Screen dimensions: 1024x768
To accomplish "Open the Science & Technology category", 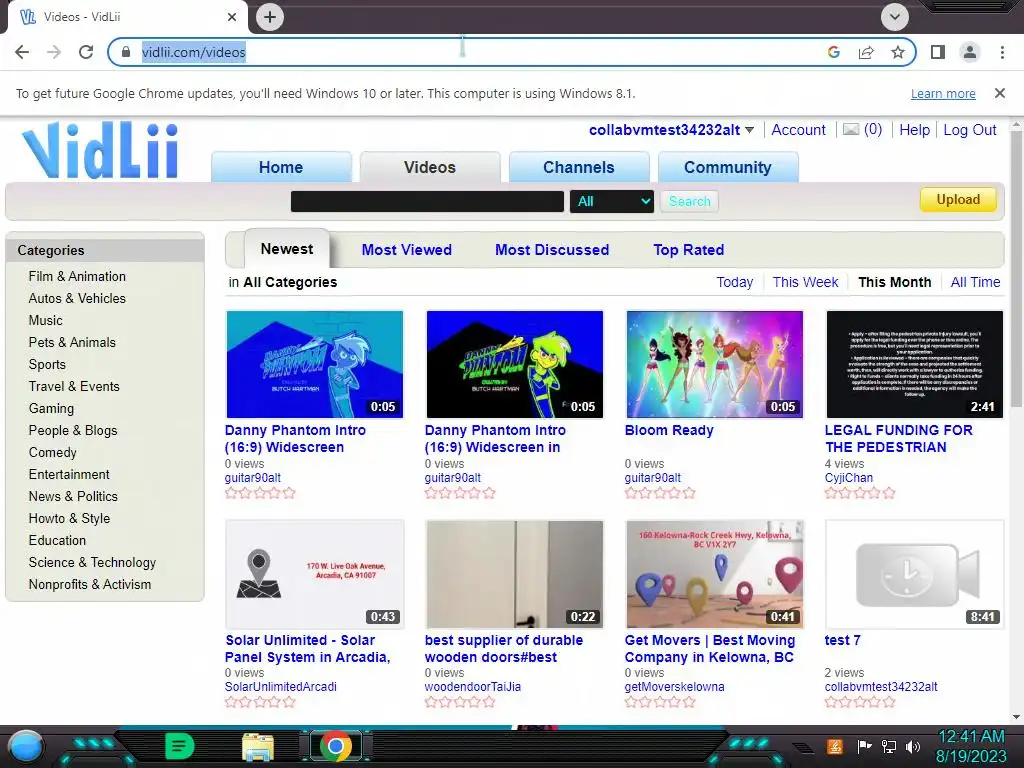I will pyautogui.click(x=92, y=562).
